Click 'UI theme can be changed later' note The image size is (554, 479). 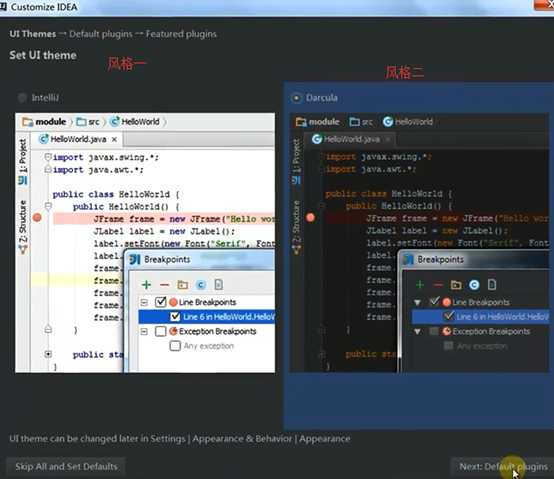click(179, 439)
